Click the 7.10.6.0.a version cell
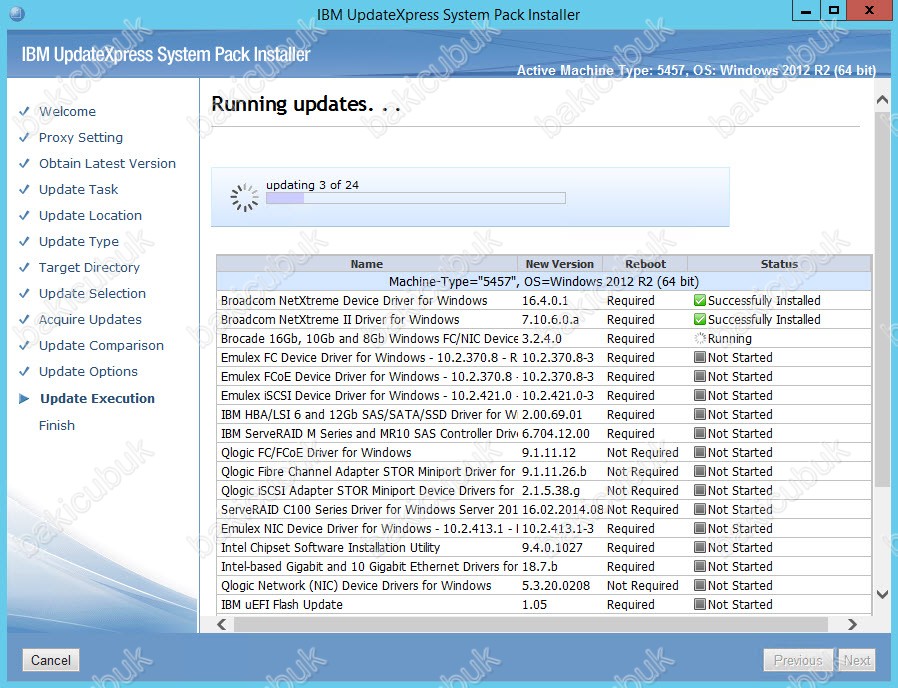 point(550,319)
